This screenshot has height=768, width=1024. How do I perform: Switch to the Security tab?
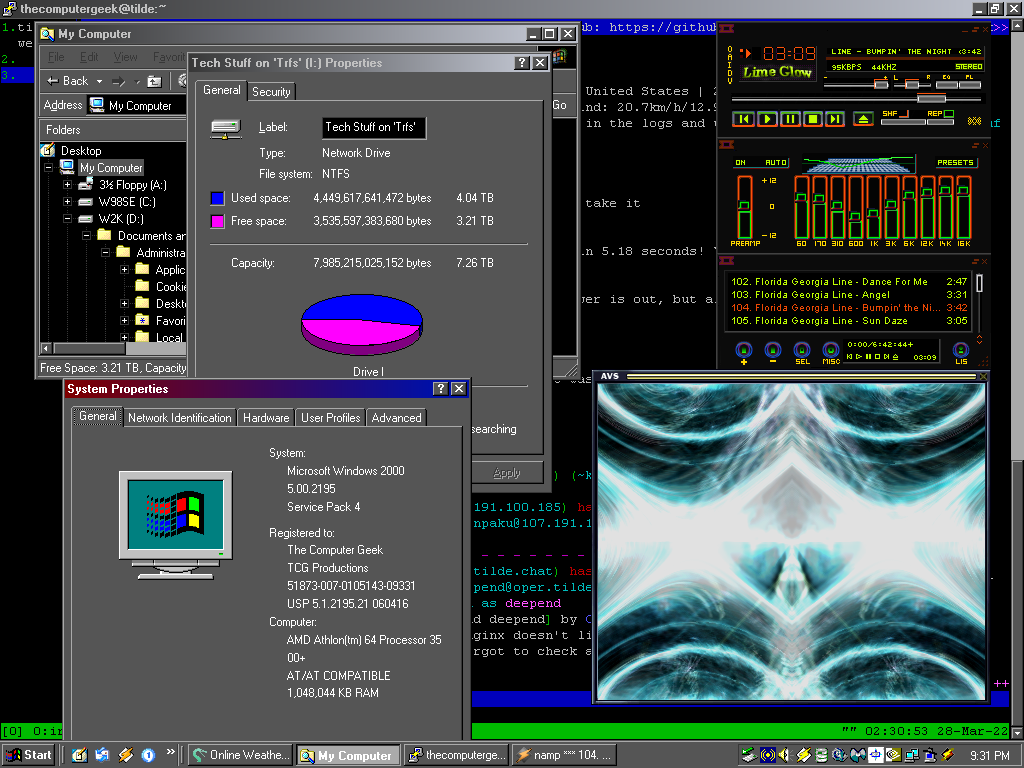pyautogui.click(x=271, y=92)
